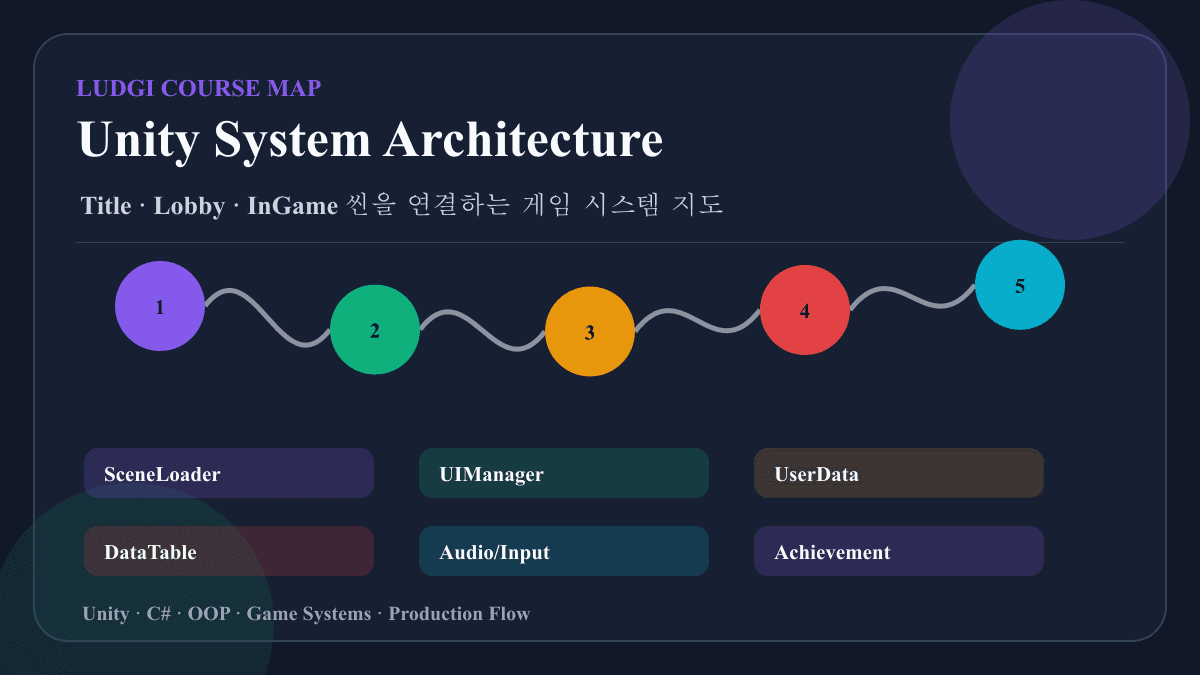Click wavy connector between circles 3 and 4

(698, 320)
